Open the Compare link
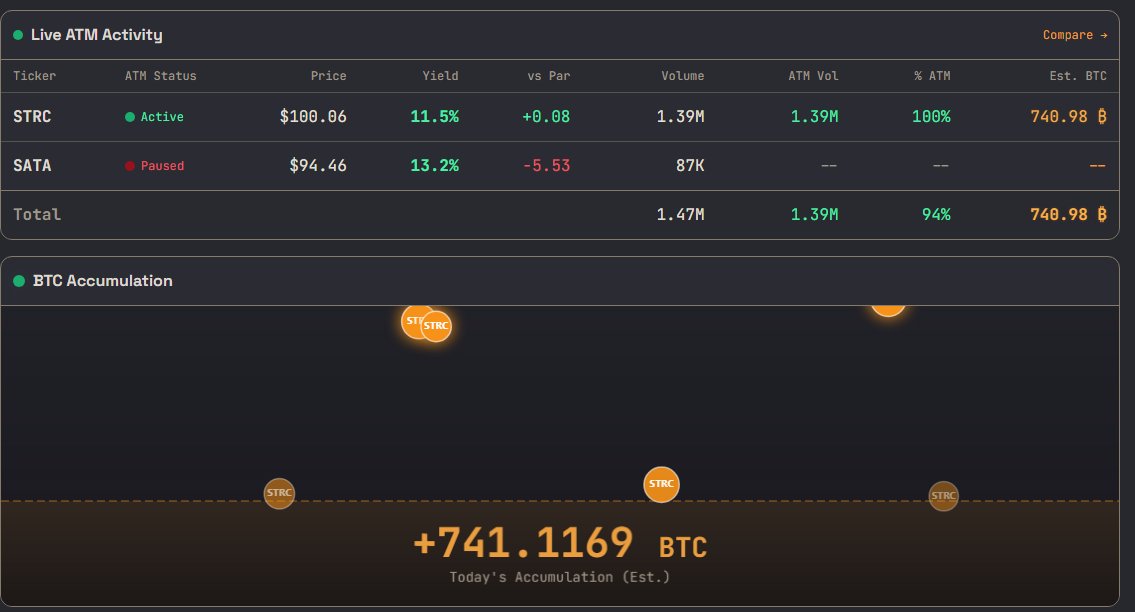1135x612 pixels. pyautogui.click(x=1074, y=35)
